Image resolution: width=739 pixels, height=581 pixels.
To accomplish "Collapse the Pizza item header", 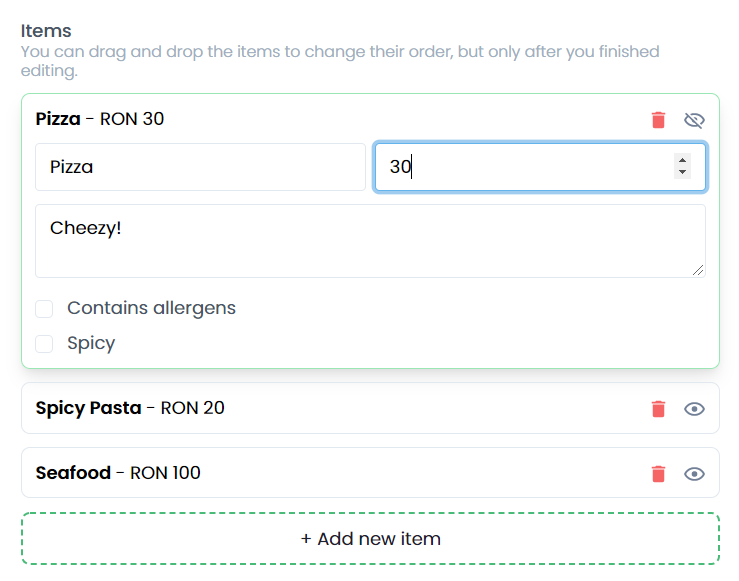I will pos(300,120).
